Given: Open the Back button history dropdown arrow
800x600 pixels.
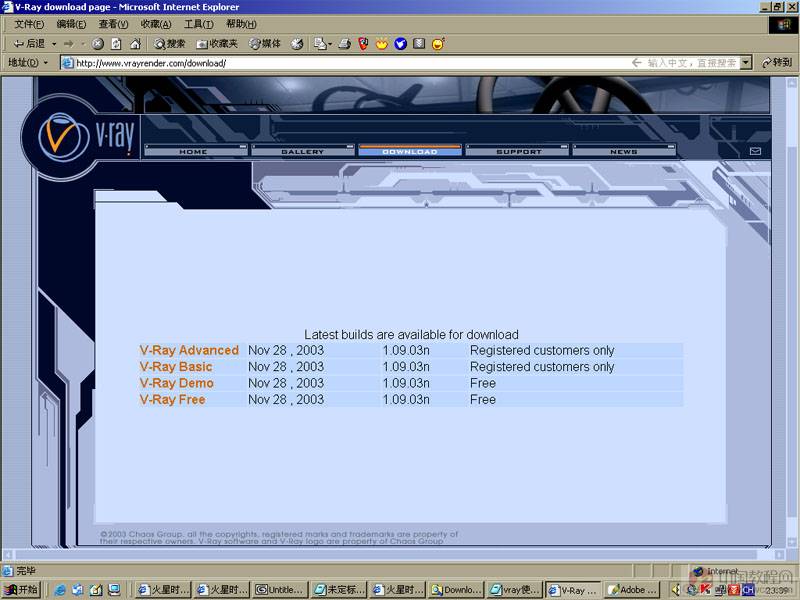Looking at the screenshot, I should click(x=54, y=44).
